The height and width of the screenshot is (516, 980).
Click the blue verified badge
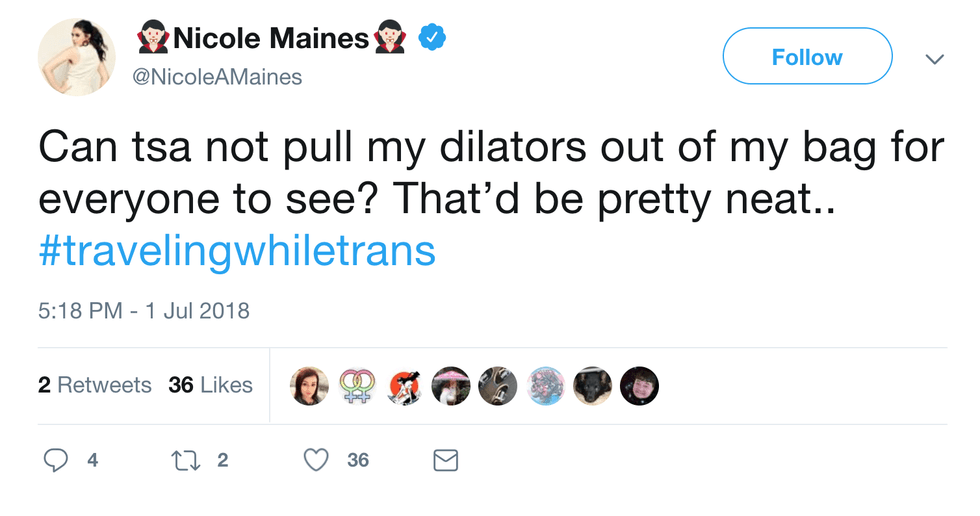coord(431,38)
